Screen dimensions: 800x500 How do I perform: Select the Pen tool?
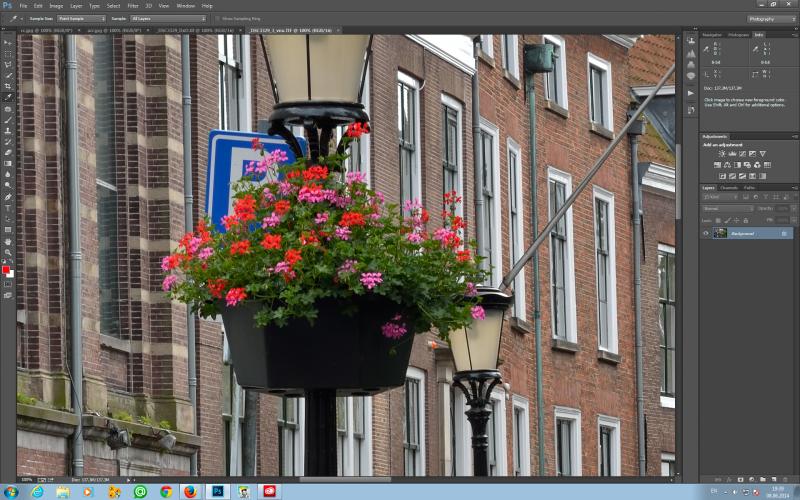[x=8, y=197]
